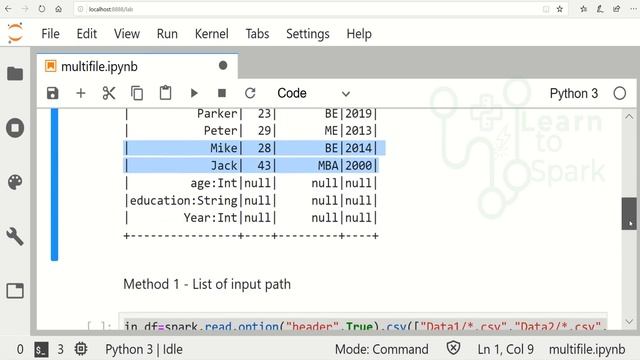This screenshot has height=360, width=640.
Task: Click the Year:Int output row
Action: click(251, 218)
